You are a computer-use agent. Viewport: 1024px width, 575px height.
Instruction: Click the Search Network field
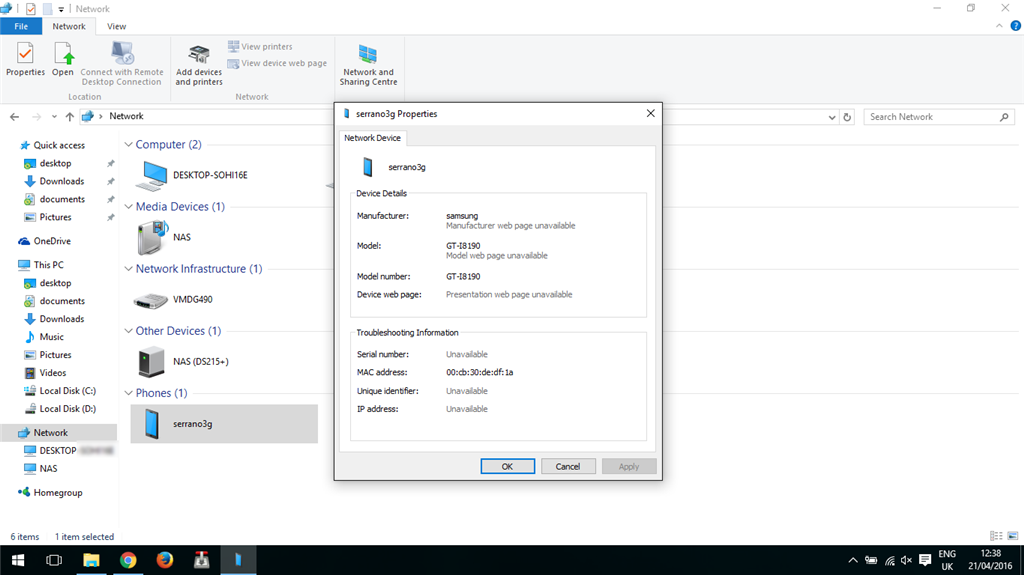(x=933, y=117)
